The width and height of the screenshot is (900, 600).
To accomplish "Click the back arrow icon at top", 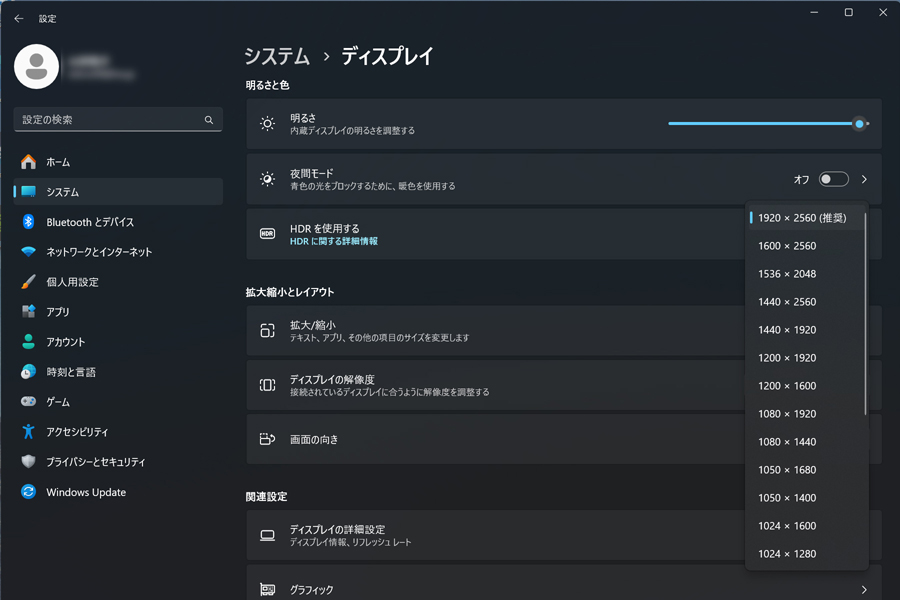I will click(19, 18).
